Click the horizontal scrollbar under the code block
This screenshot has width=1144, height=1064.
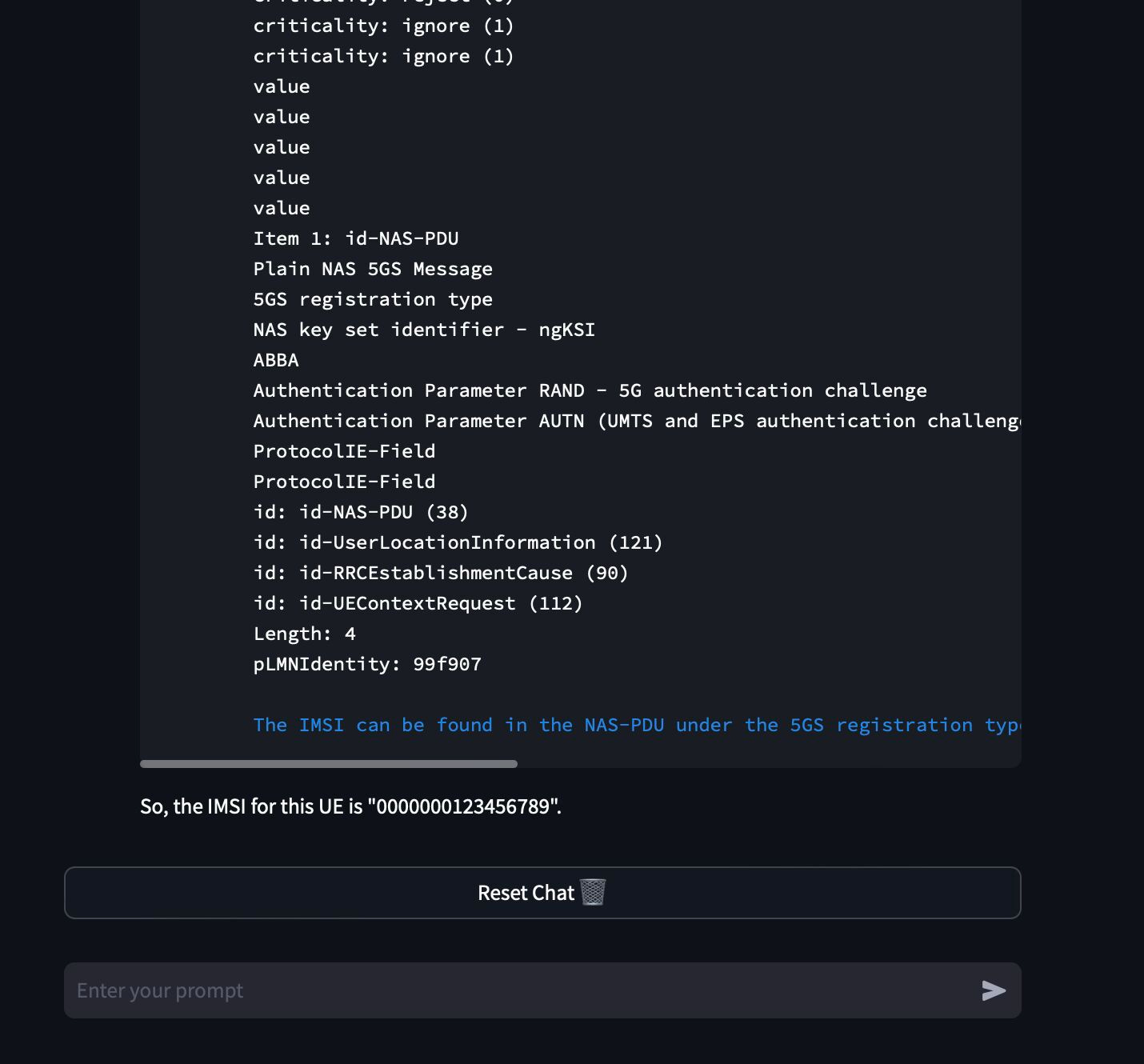tap(329, 764)
